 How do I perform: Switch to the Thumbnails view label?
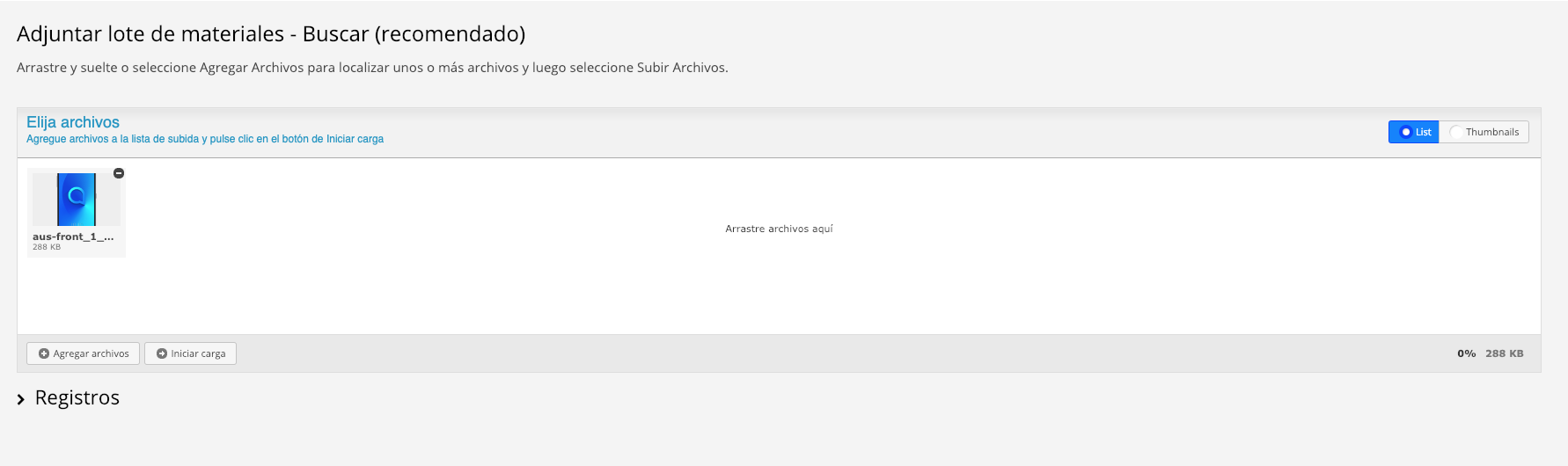pos(1492,132)
